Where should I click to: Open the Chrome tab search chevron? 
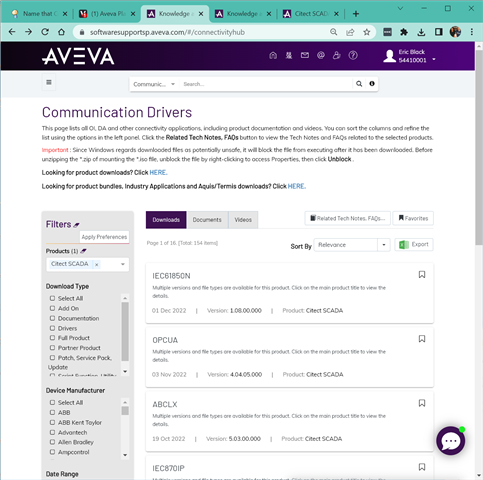tap(400, 8)
